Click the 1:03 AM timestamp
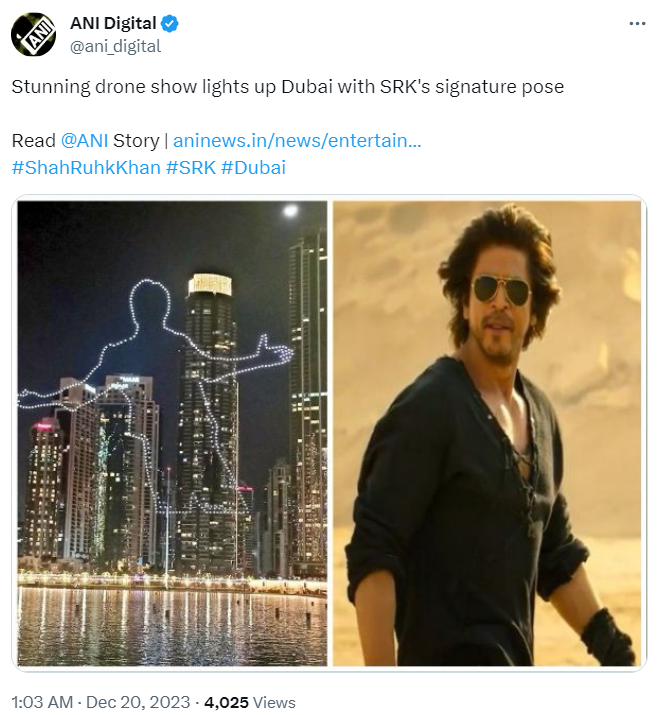 click(42, 702)
